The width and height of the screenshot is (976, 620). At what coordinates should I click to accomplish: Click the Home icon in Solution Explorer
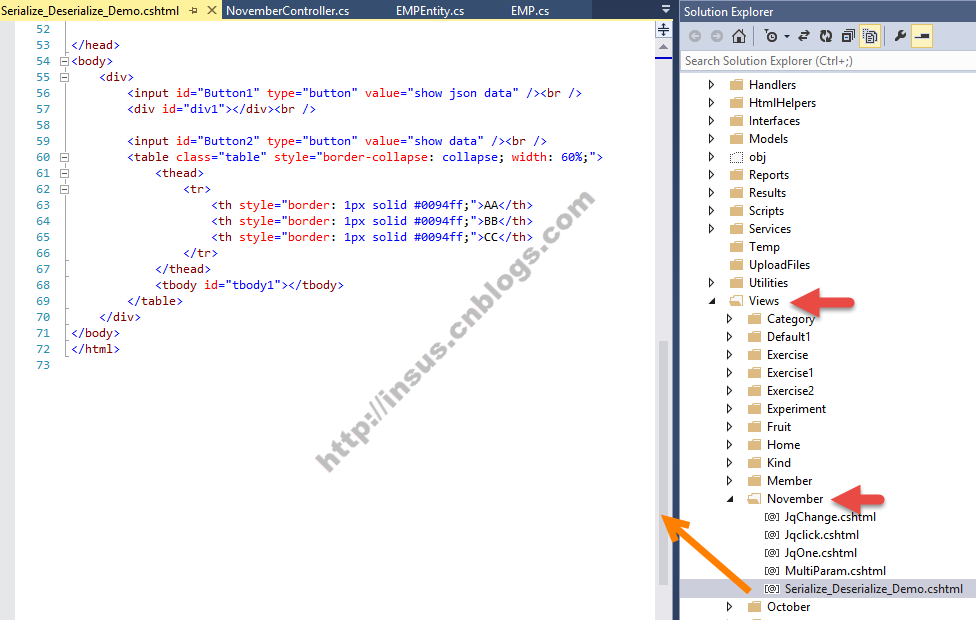[739, 37]
